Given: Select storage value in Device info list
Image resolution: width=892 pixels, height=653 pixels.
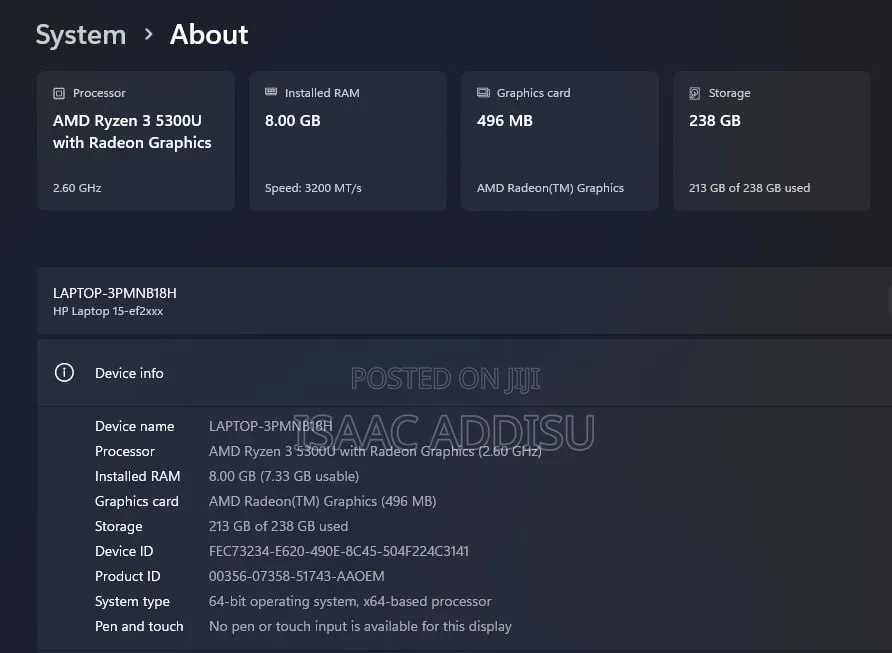Looking at the screenshot, I should point(278,526).
